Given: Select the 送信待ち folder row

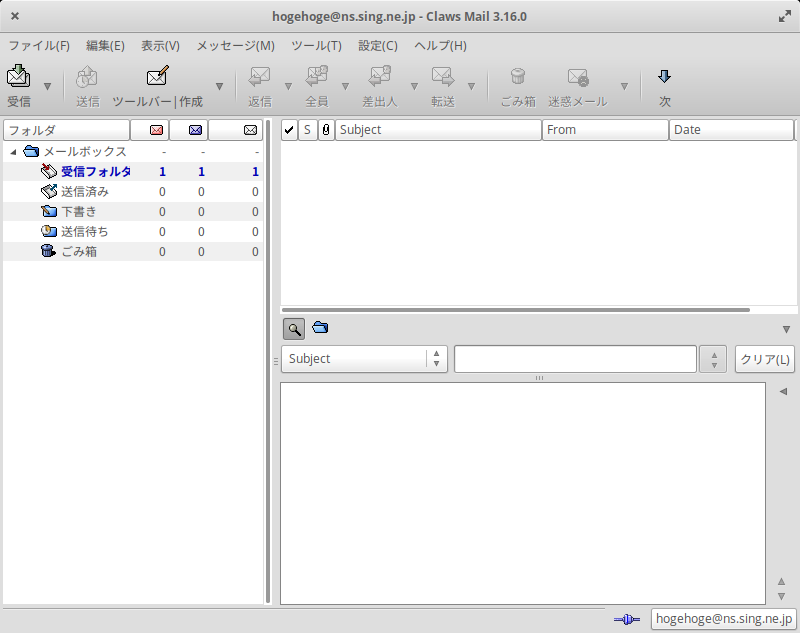Looking at the screenshot, I should coord(133,231).
